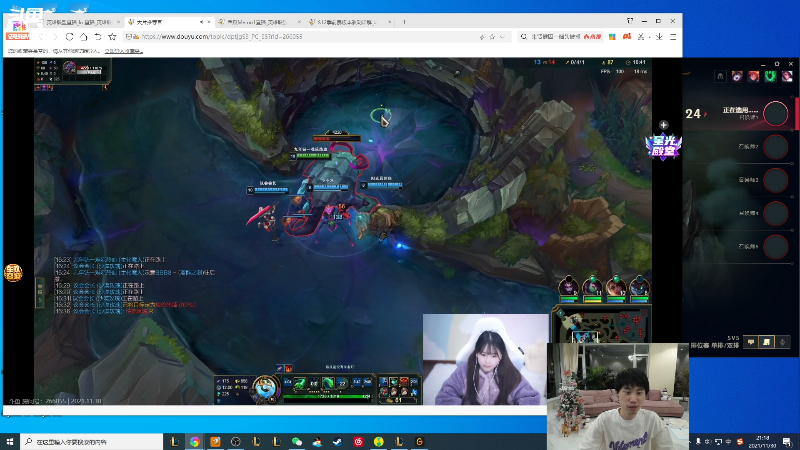The width and height of the screenshot is (800, 450).
Task: Open the address bar dropdown arrow
Action: 503,37
